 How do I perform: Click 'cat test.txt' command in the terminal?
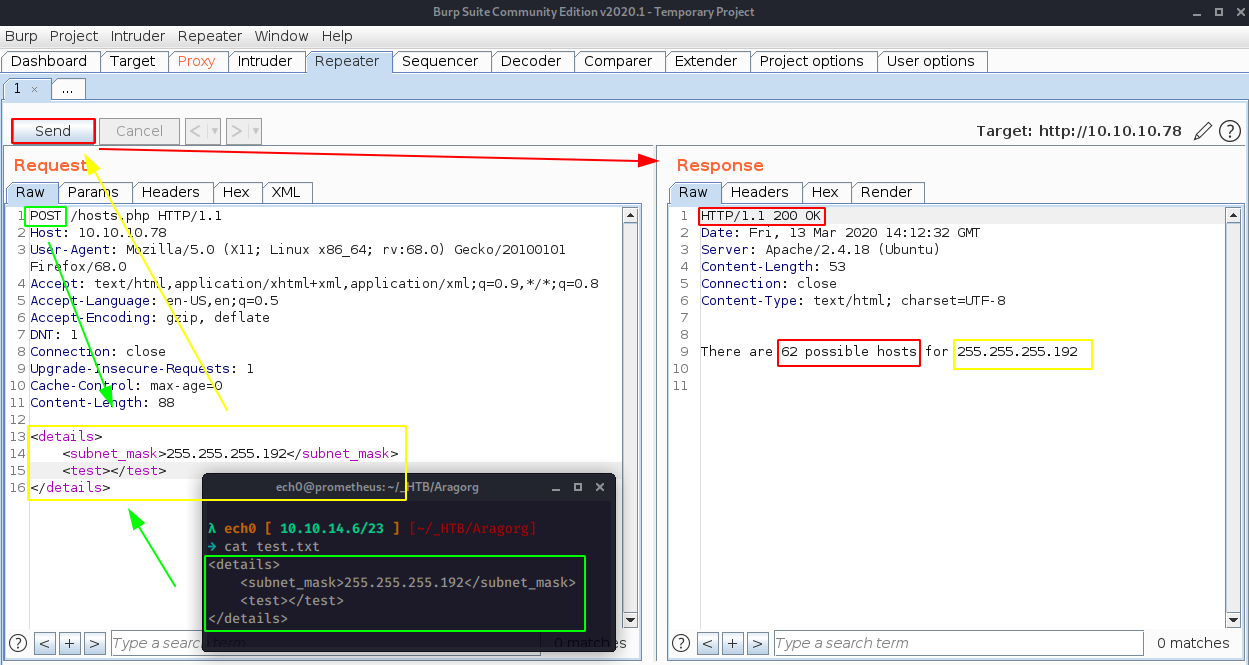pyautogui.click(x=272, y=547)
